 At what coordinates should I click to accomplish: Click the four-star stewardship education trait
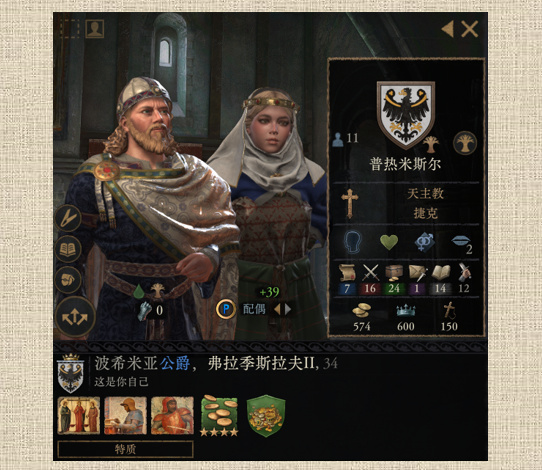(219, 415)
